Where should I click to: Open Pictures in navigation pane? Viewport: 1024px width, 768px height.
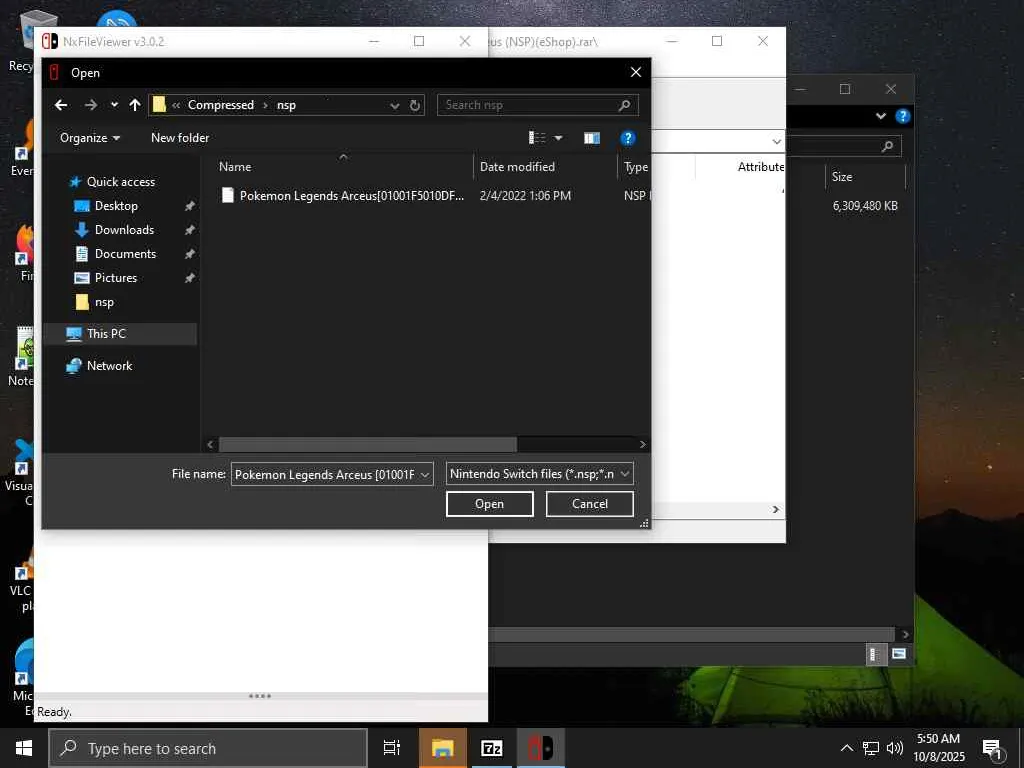click(116, 278)
